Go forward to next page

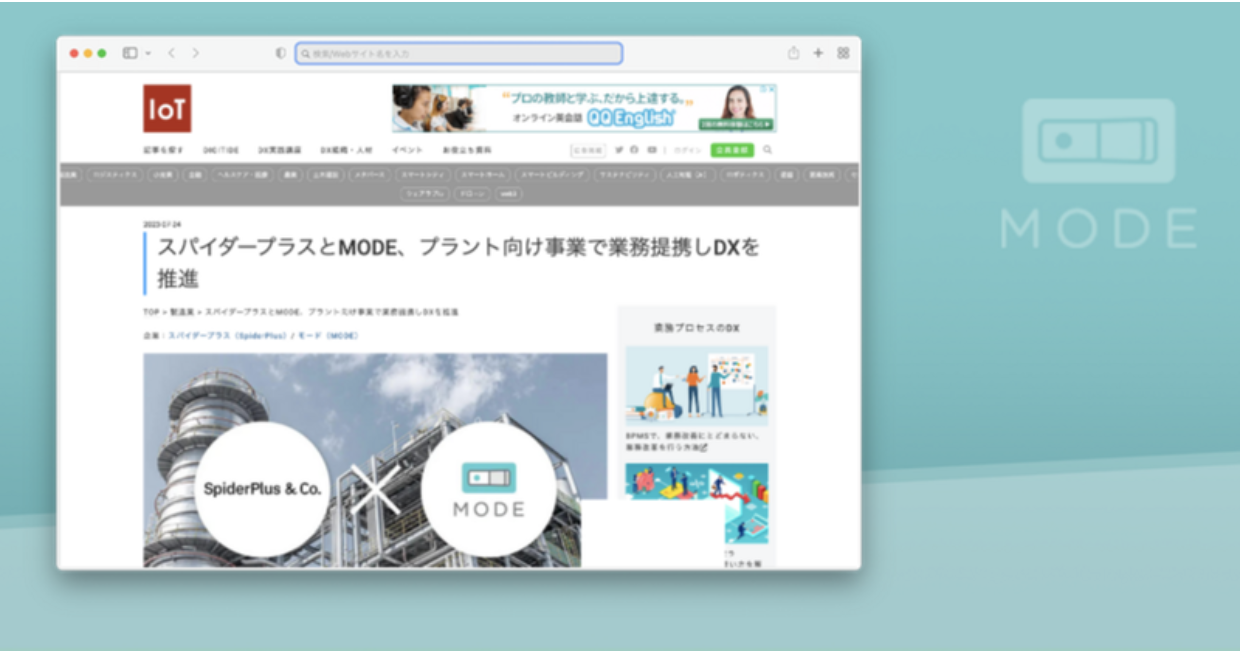click(x=196, y=53)
